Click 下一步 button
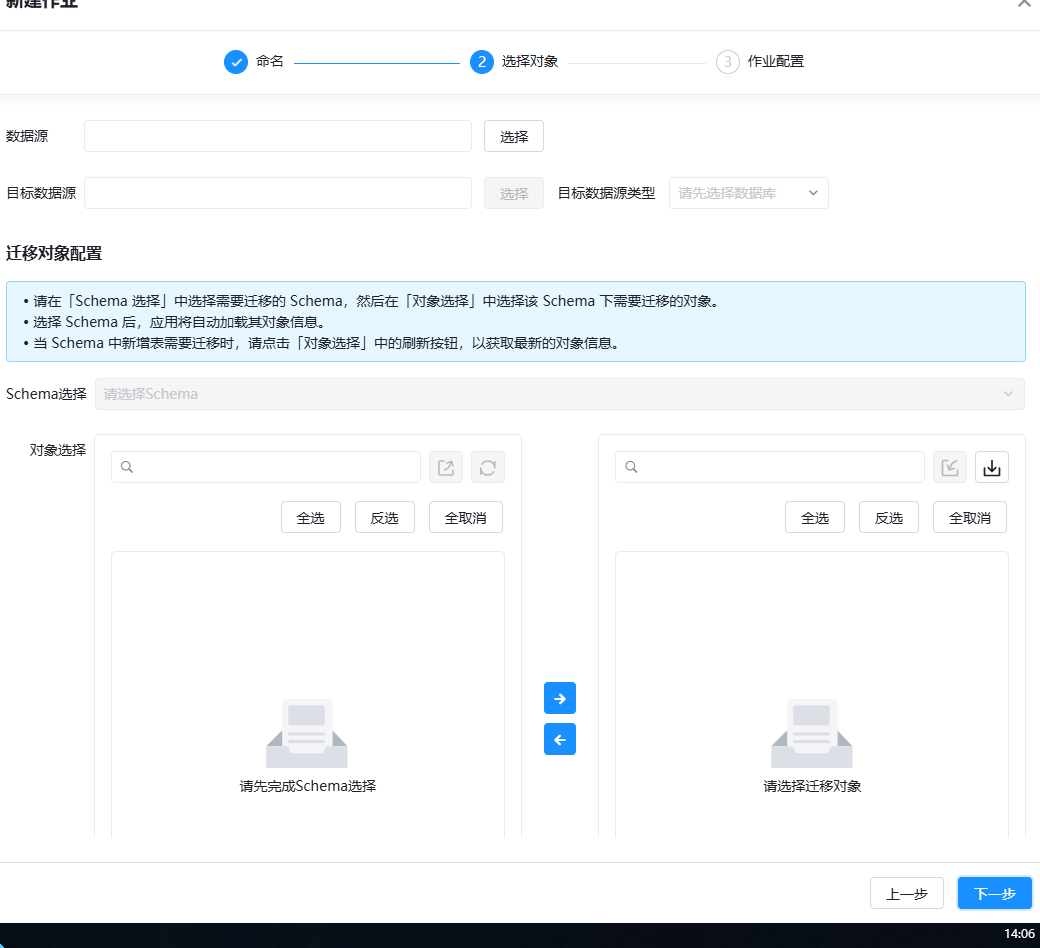Screen dimensions: 1040x948 pyautogui.click(x=994, y=894)
